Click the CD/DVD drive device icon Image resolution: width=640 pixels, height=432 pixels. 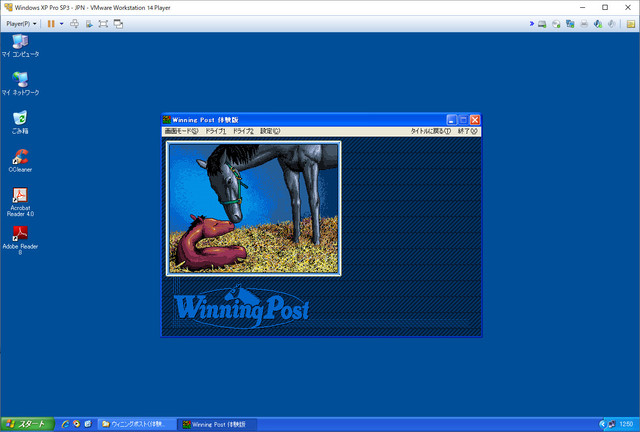coord(556,24)
